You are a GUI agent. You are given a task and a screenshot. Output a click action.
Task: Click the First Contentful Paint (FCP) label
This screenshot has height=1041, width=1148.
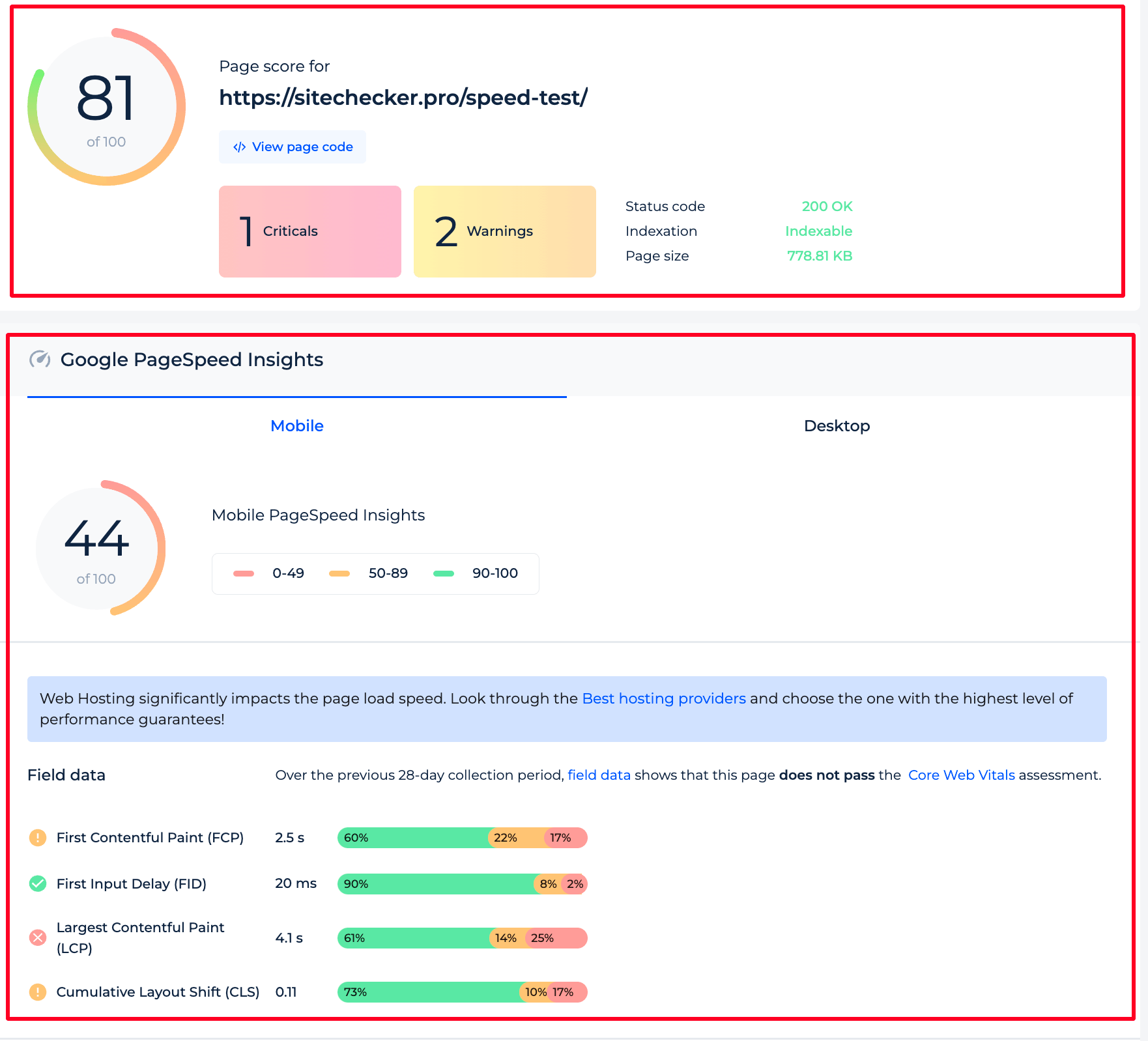[151, 838]
